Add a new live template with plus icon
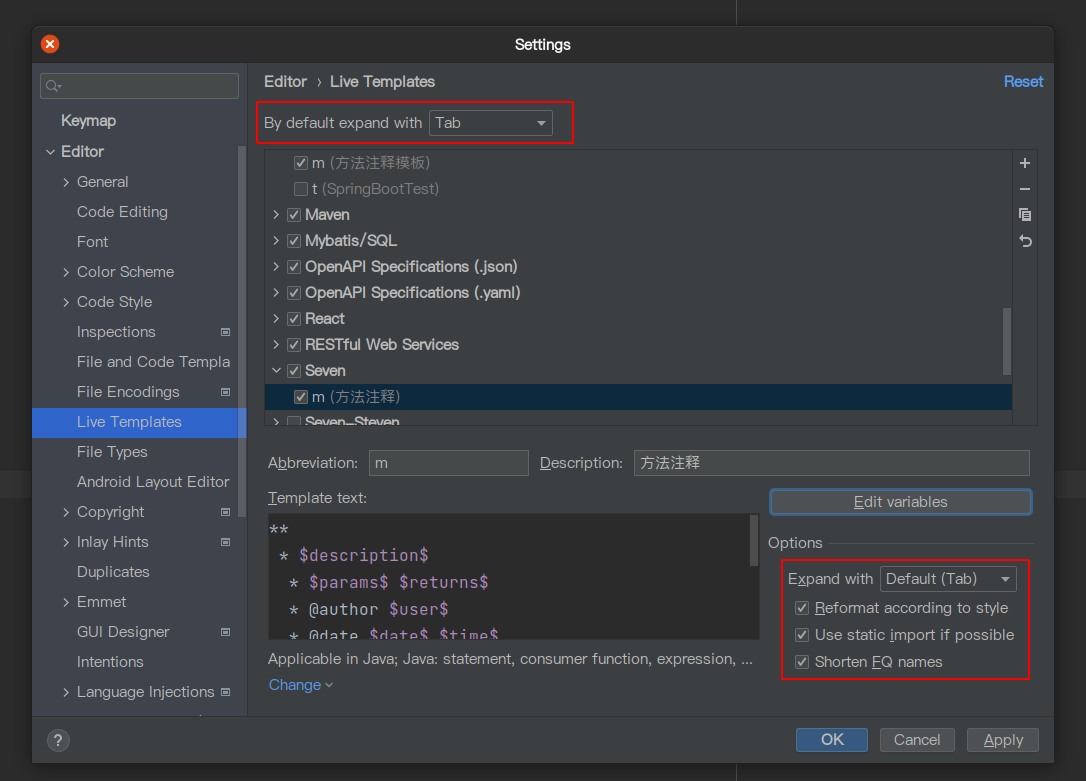This screenshot has height=781, width=1086. [x=1025, y=163]
